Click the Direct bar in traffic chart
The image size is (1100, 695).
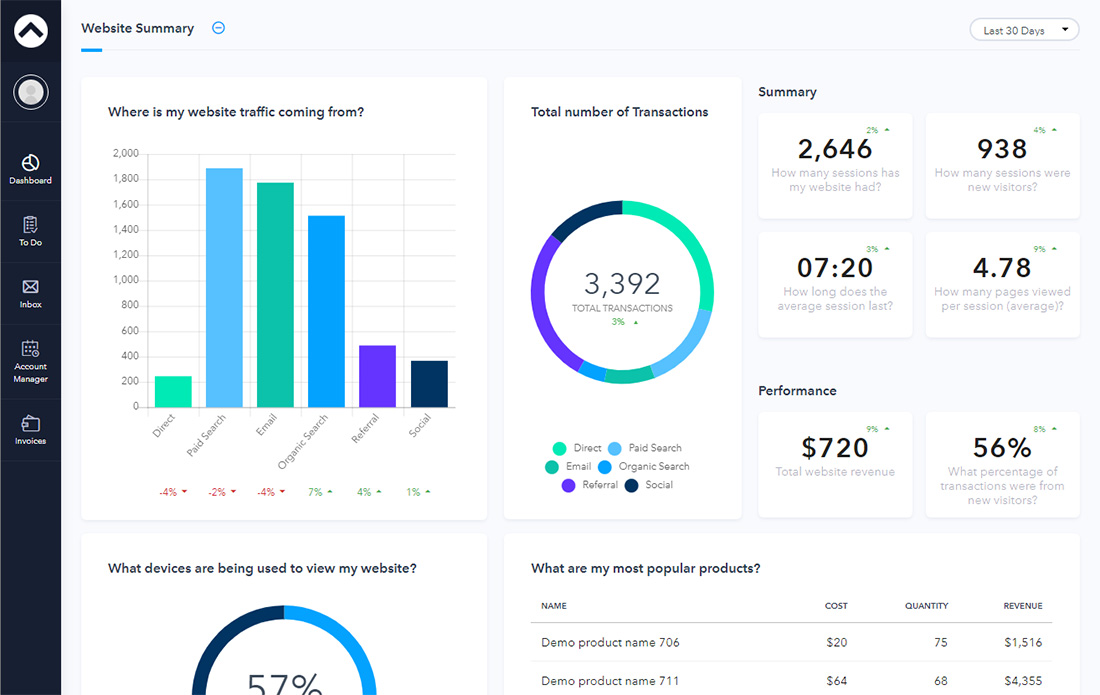point(173,391)
